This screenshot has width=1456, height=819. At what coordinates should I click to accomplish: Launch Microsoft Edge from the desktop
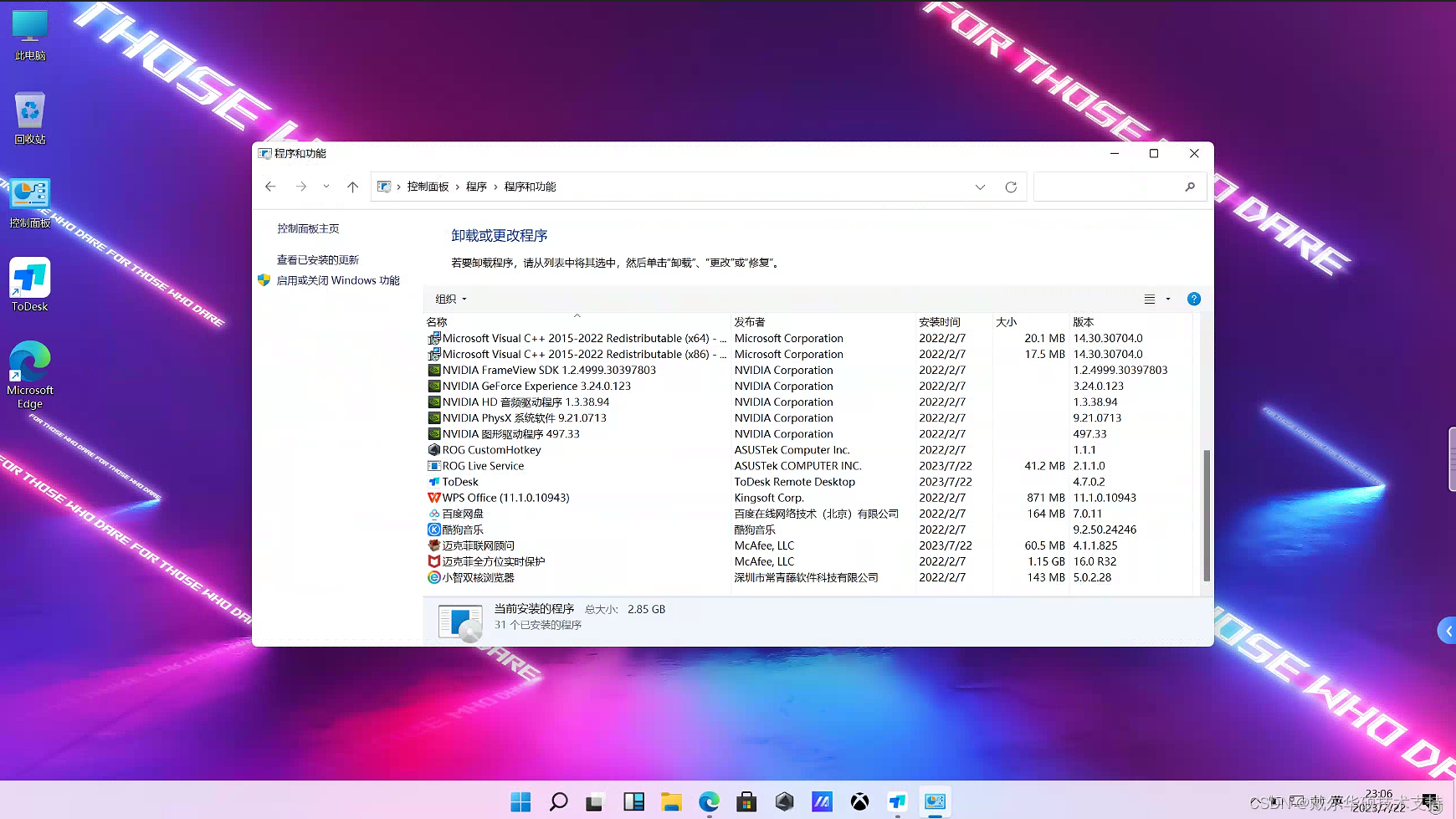click(30, 375)
